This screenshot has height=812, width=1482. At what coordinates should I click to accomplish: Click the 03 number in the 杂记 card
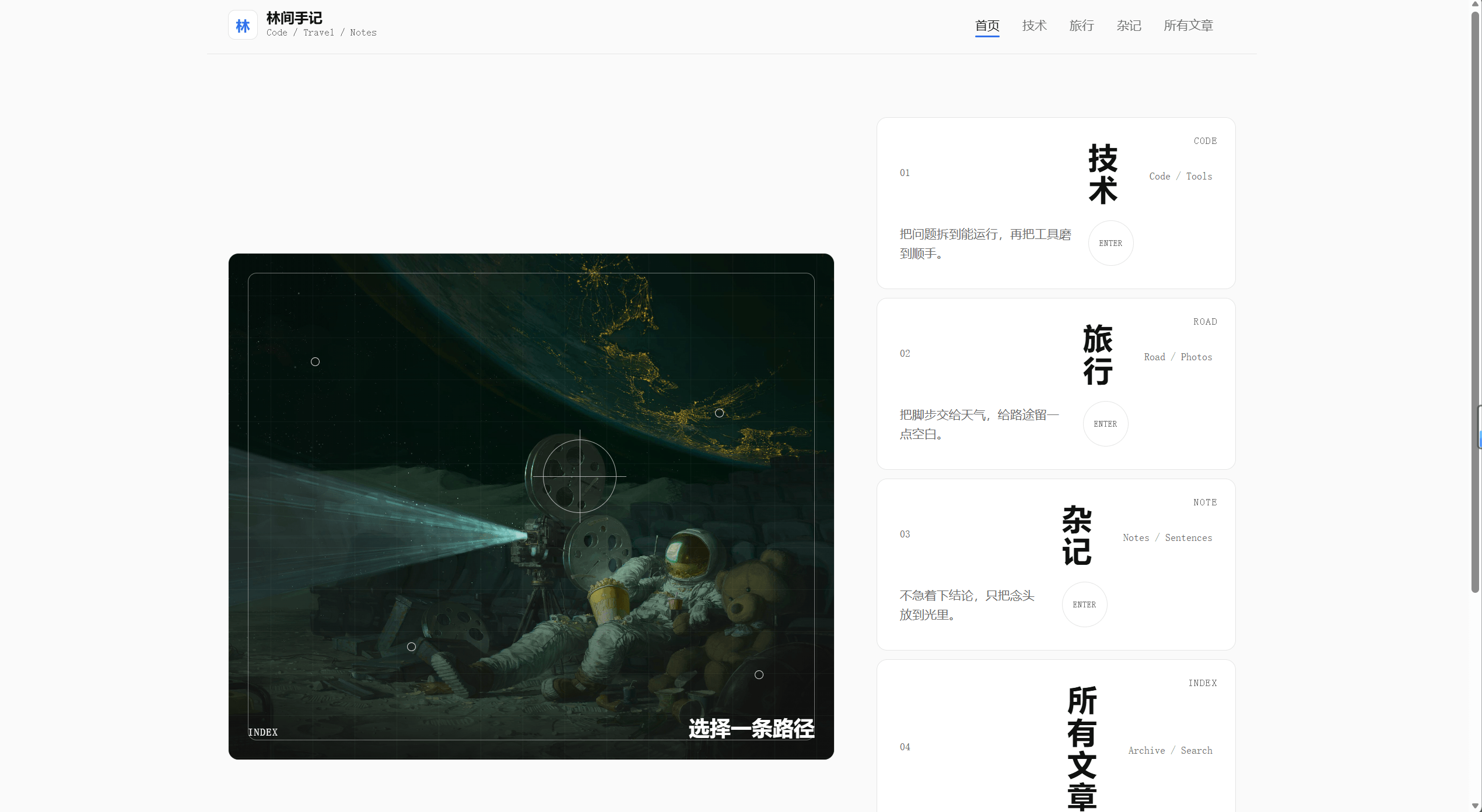click(x=905, y=534)
